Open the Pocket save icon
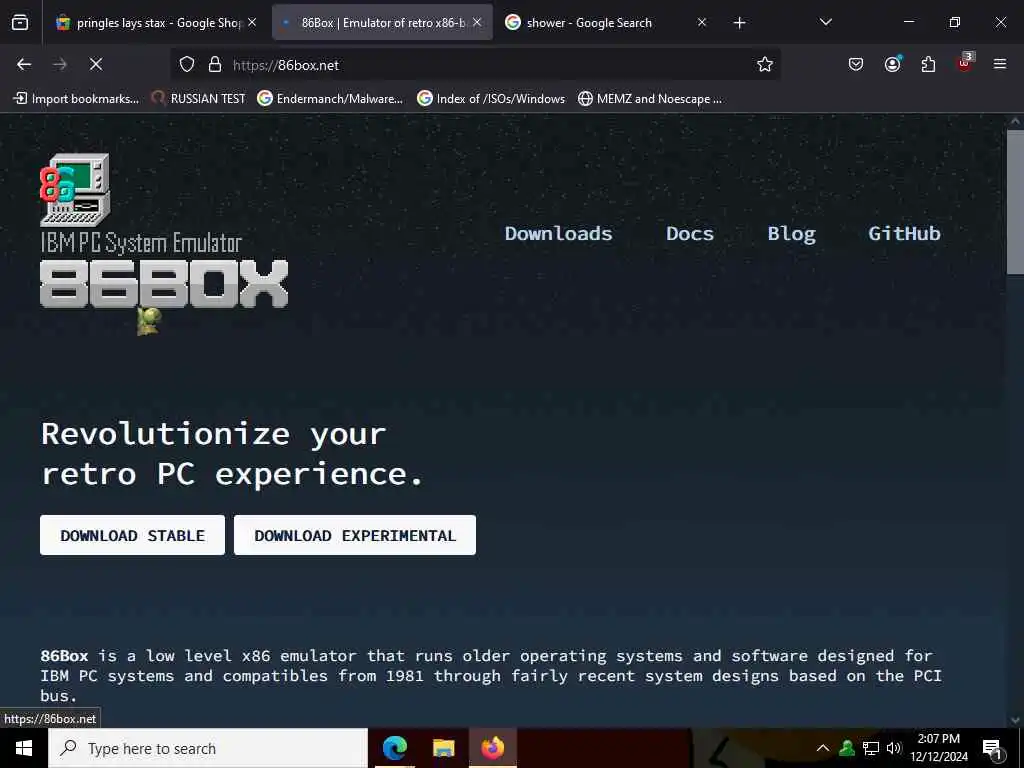Image resolution: width=1024 pixels, height=768 pixels. coord(856,64)
